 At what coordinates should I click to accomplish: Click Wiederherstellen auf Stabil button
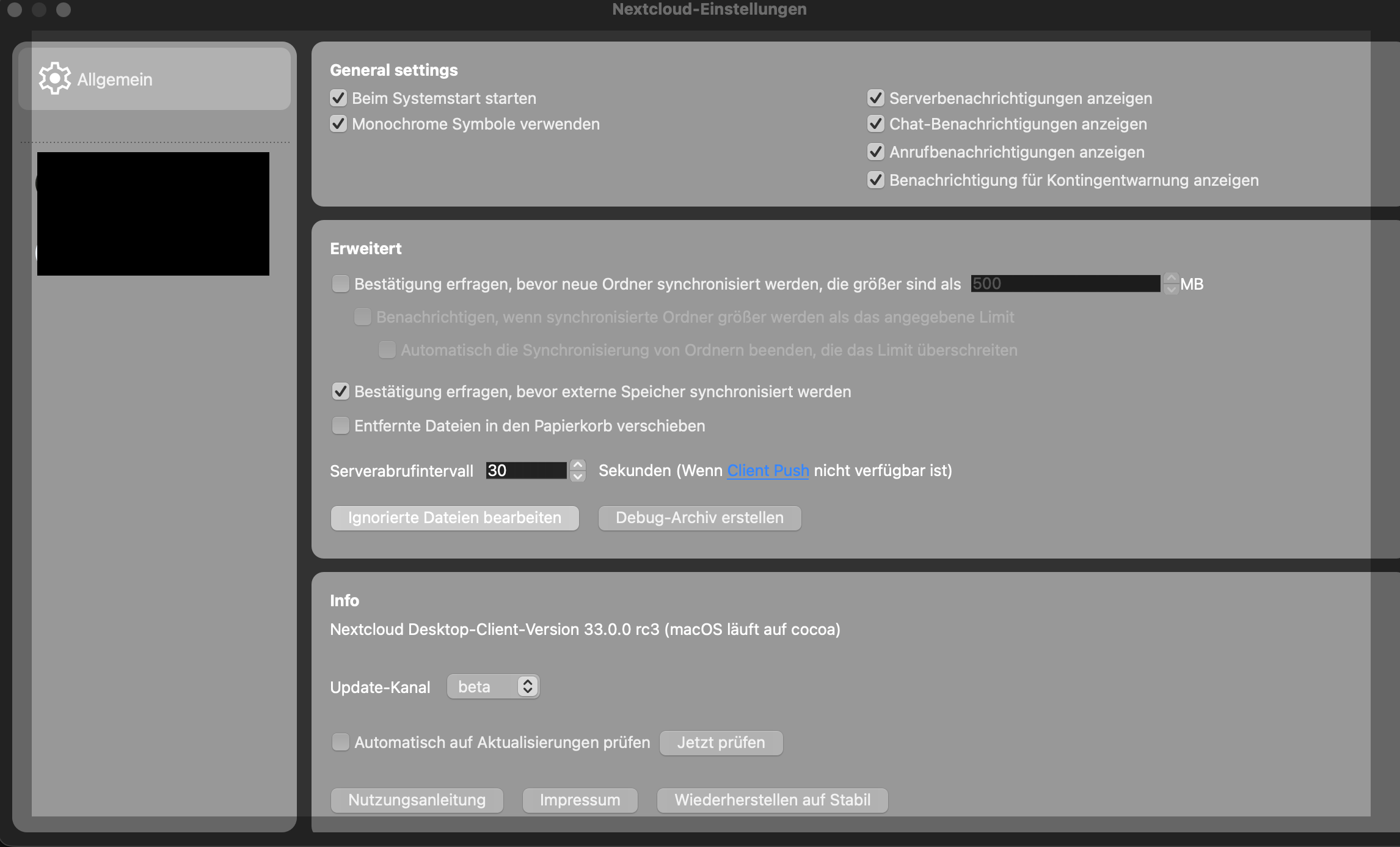point(772,800)
